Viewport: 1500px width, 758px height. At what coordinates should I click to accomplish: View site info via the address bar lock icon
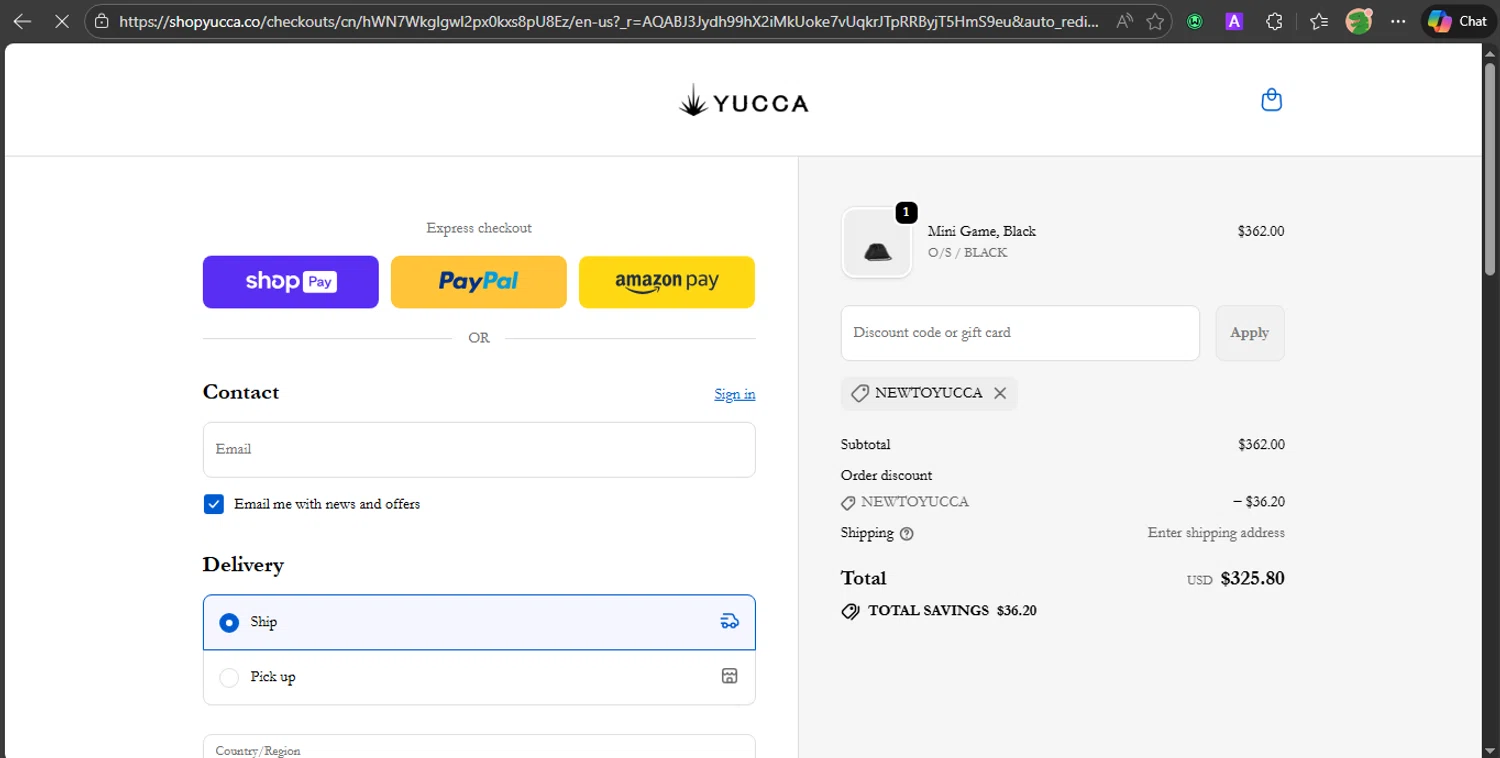click(102, 21)
